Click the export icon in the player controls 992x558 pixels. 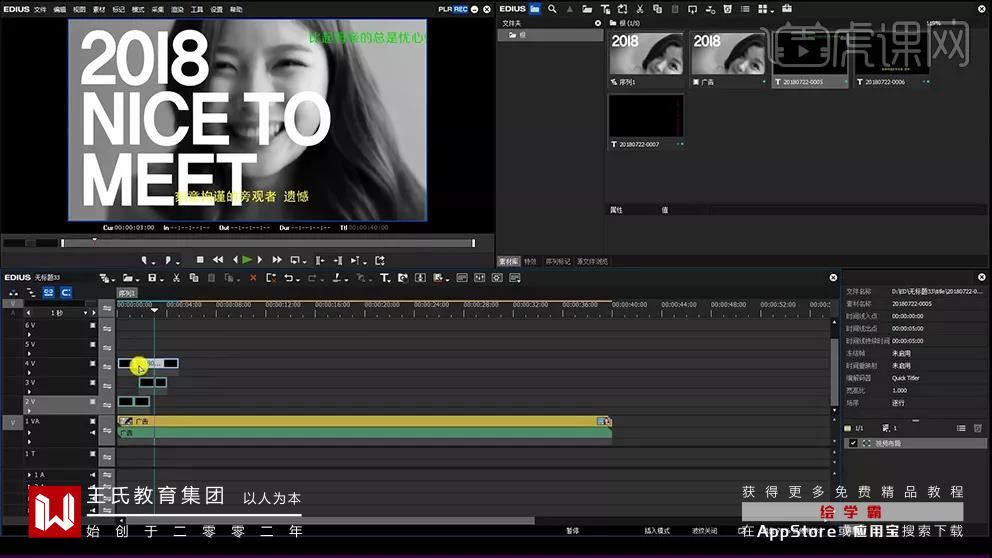pos(380,260)
